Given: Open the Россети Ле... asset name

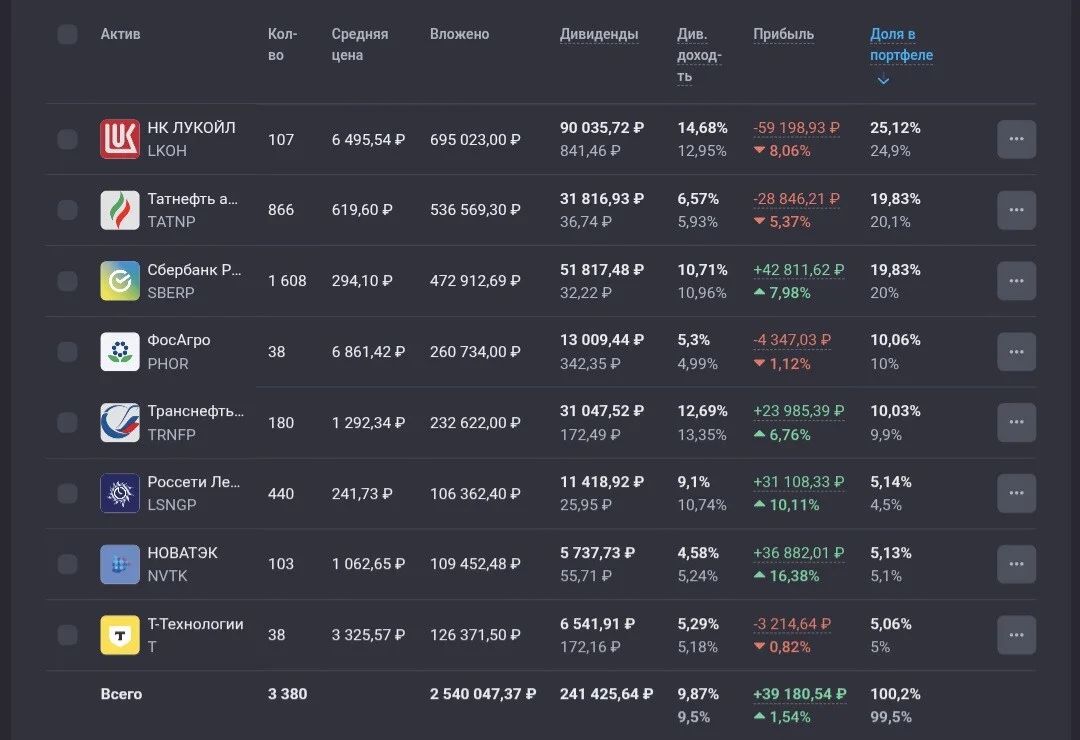Looking at the screenshot, I should click(x=194, y=482).
